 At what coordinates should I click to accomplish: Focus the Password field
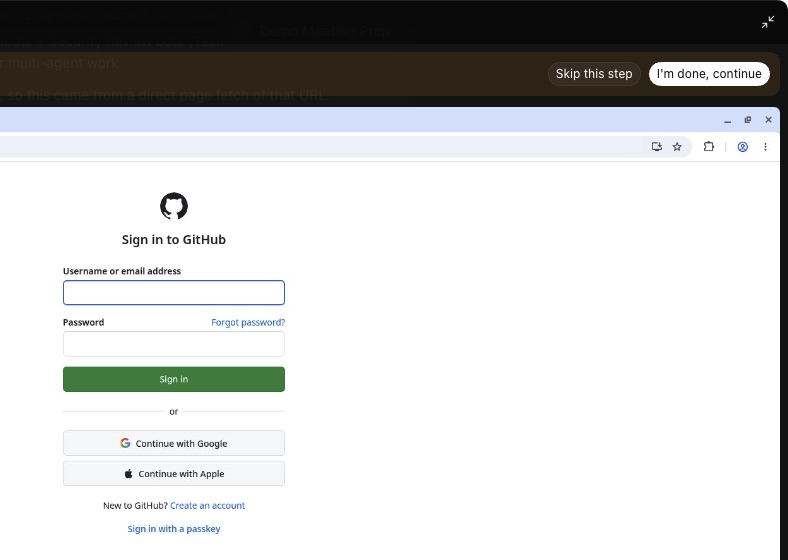pyautogui.click(x=174, y=344)
